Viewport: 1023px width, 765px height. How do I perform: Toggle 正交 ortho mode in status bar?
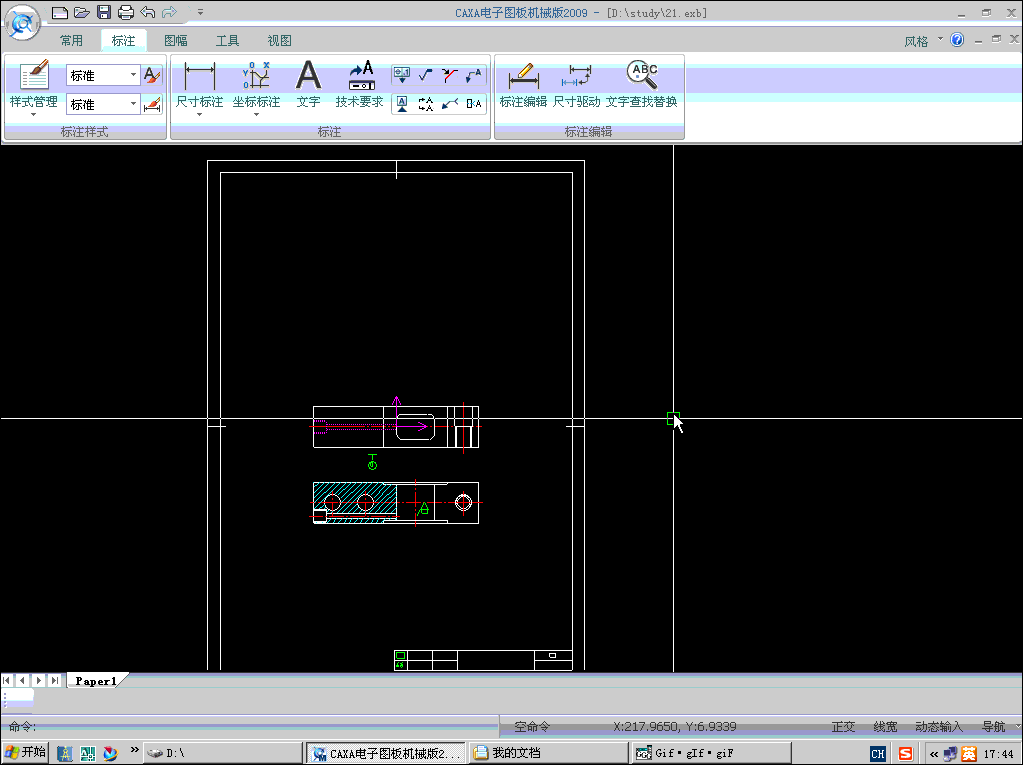[843, 727]
